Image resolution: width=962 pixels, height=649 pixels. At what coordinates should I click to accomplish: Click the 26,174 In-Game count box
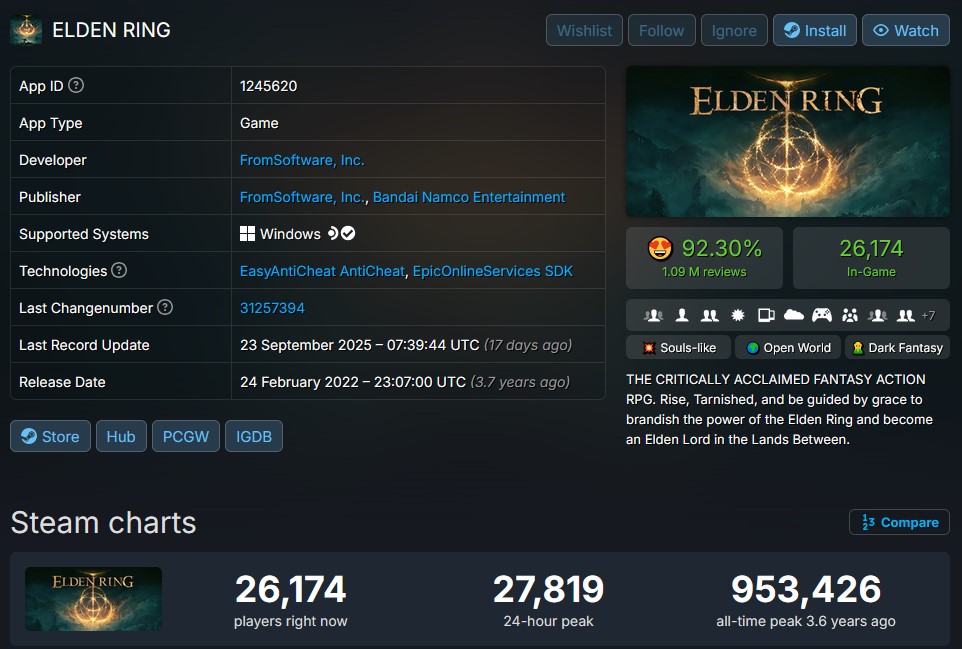click(x=871, y=258)
